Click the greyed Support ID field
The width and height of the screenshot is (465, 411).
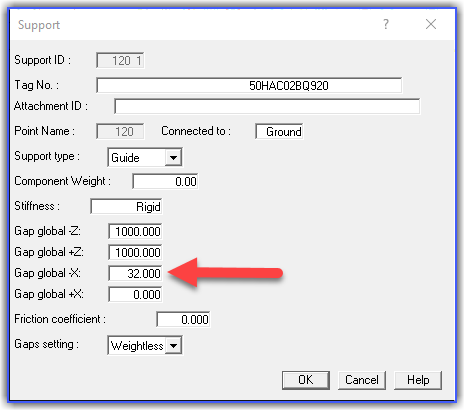coord(120,60)
